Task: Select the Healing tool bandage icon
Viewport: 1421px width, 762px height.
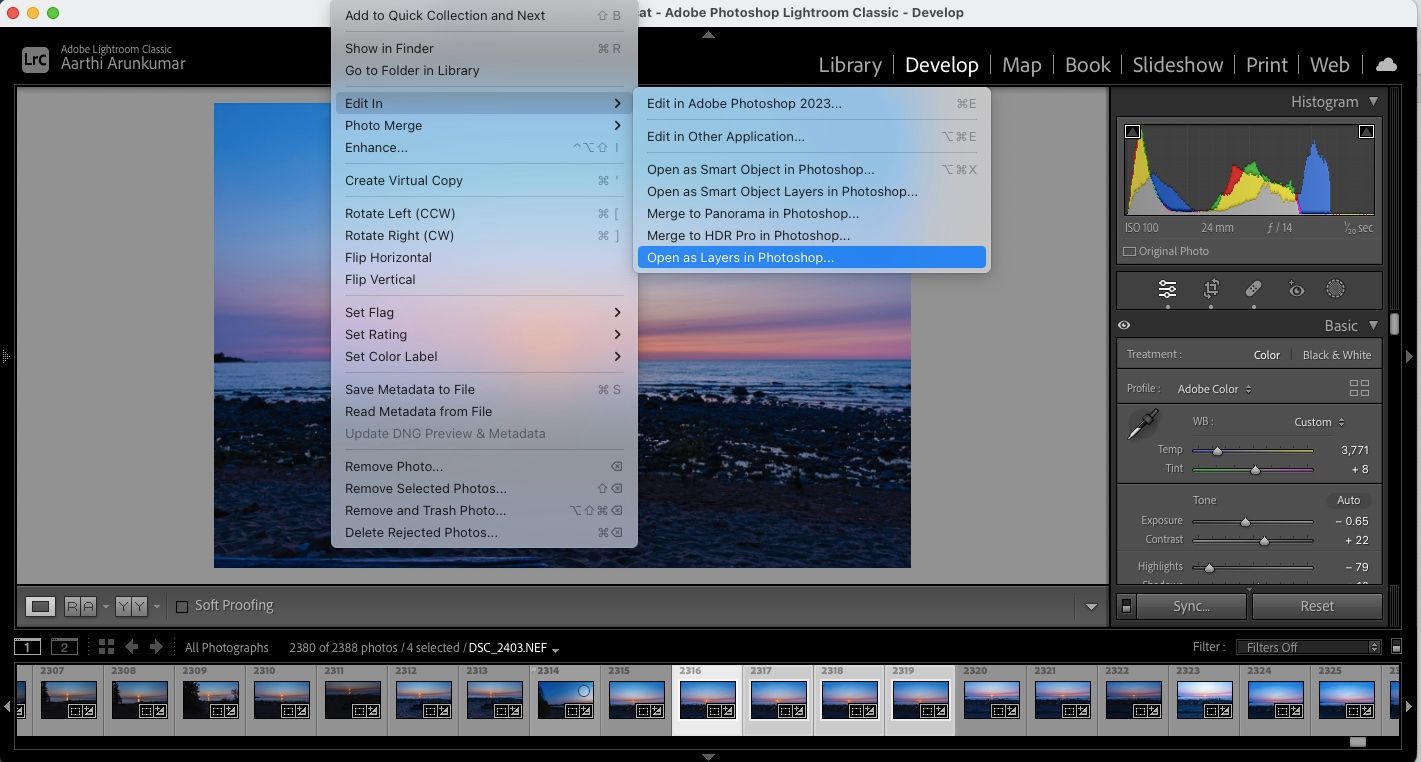Action: pos(1253,289)
